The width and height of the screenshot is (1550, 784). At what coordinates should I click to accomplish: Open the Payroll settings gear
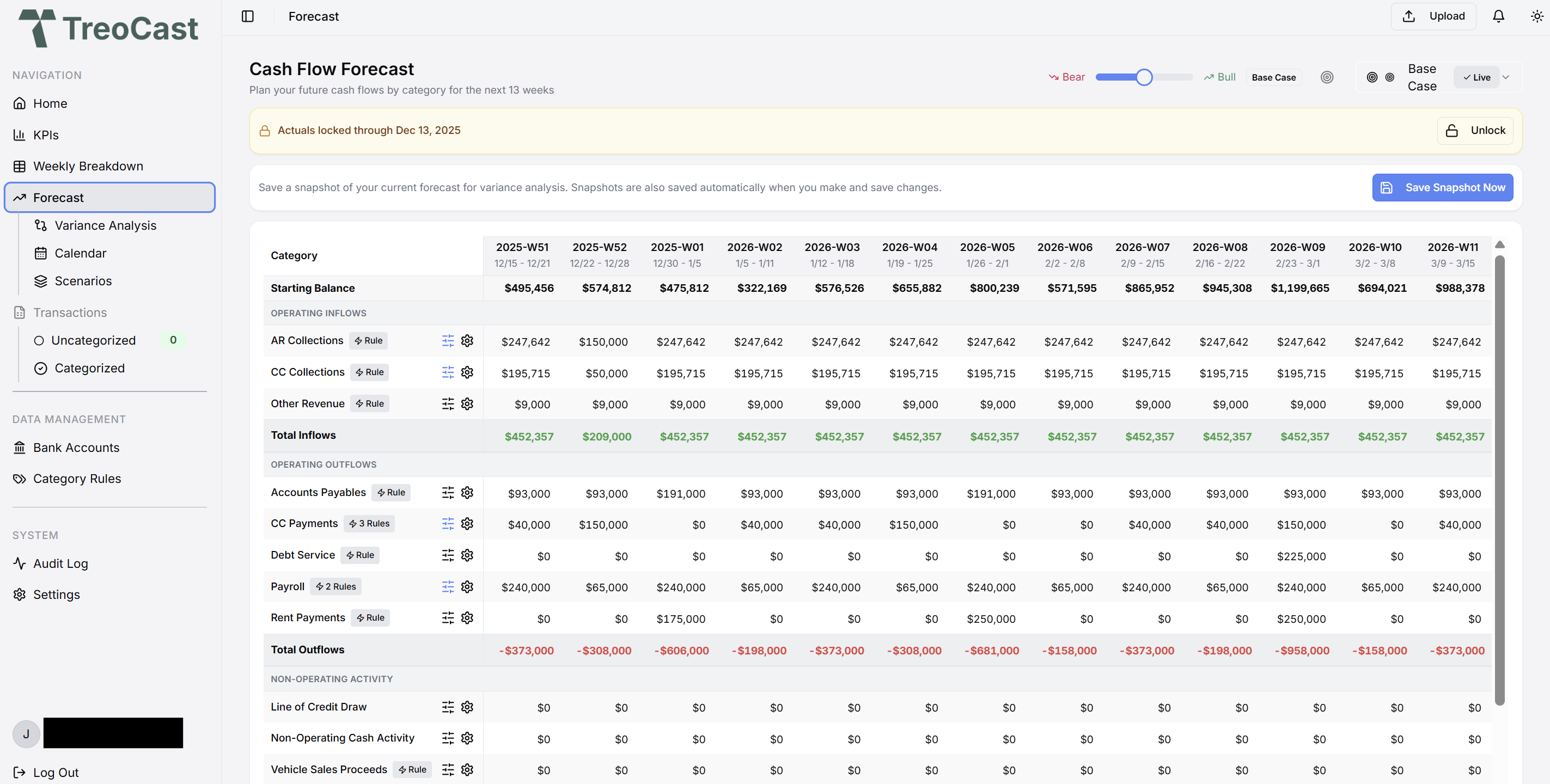(468, 587)
